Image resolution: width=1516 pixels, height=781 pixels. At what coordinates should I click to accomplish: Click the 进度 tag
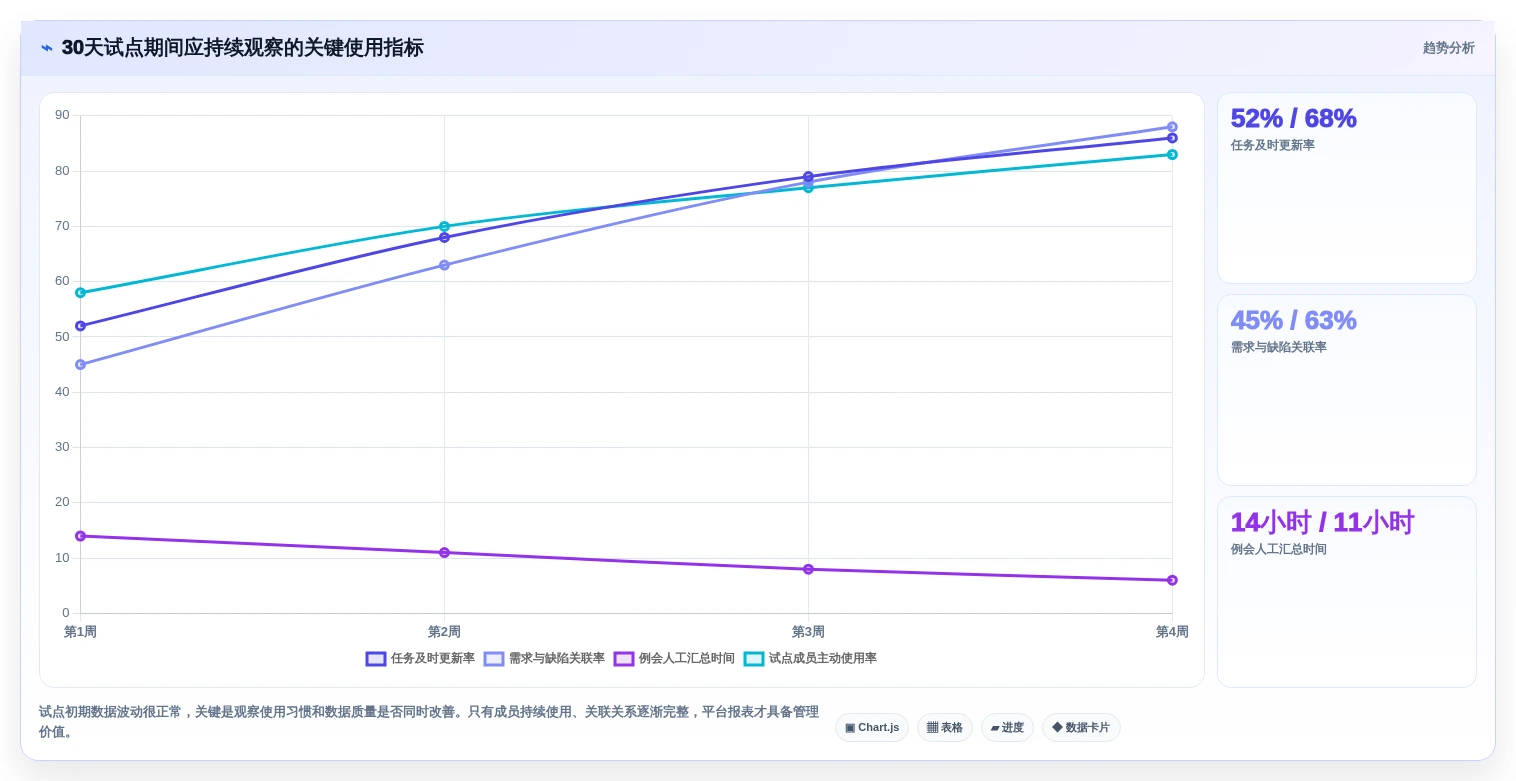1007,728
